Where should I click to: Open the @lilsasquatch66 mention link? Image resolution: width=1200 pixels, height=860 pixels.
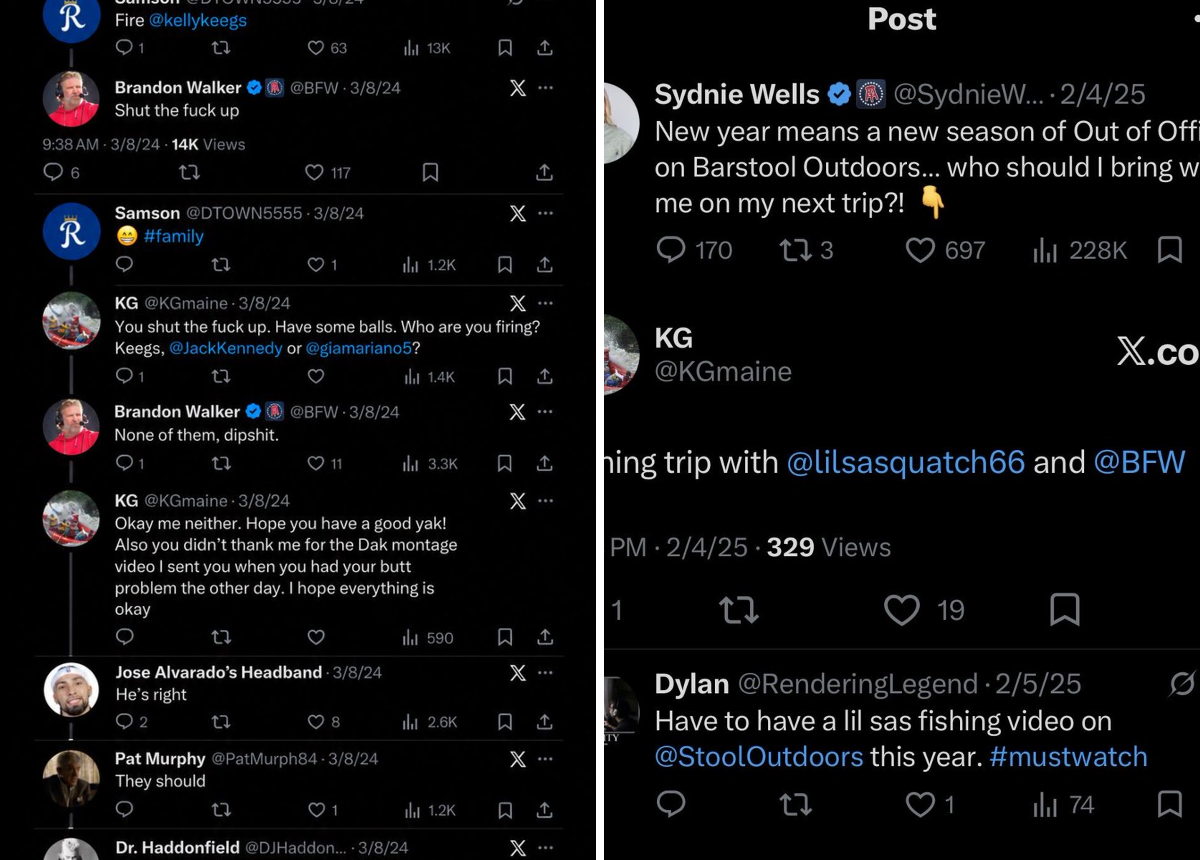click(x=906, y=462)
